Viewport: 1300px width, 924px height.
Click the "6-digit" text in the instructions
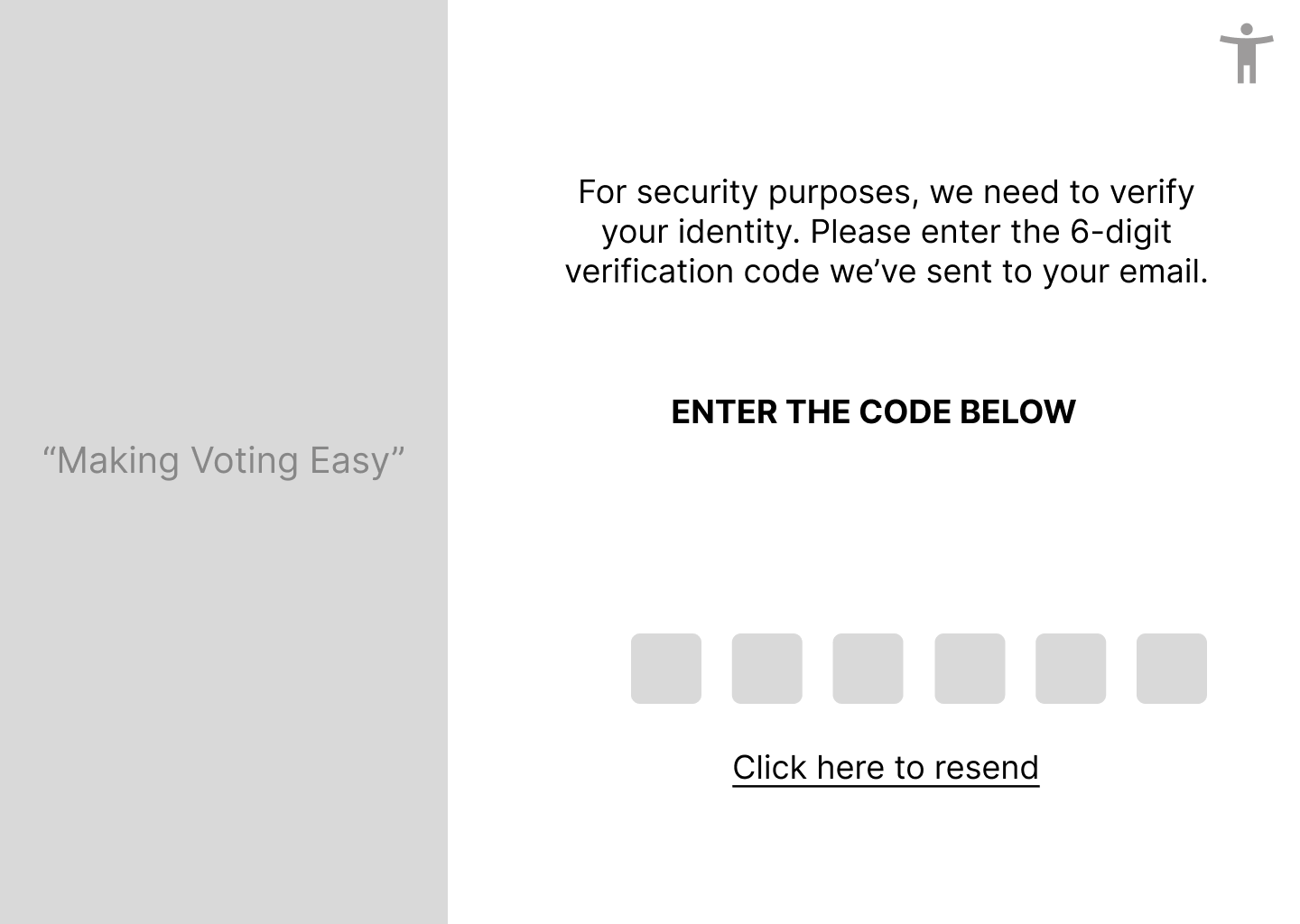pyautogui.click(x=1120, y=232)
